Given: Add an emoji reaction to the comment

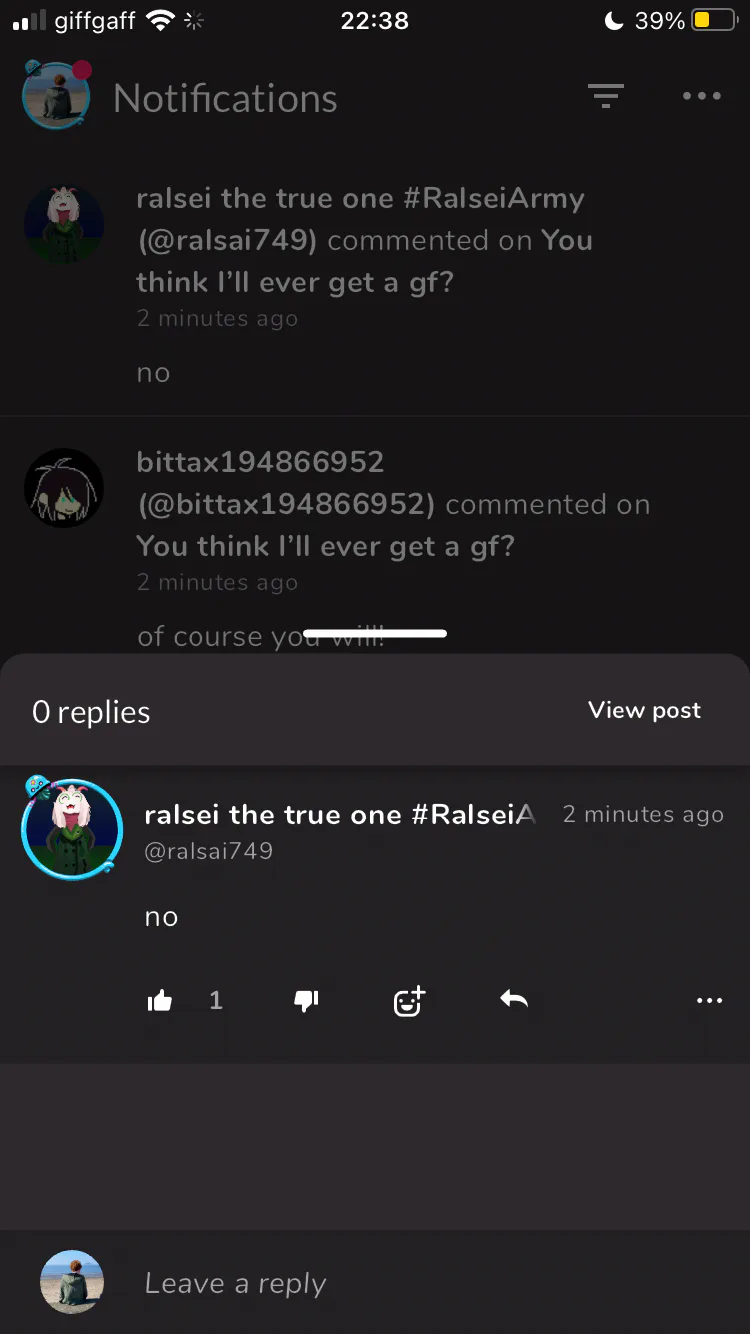Looking at the screenshot, I should click(x=409, y=1000).
